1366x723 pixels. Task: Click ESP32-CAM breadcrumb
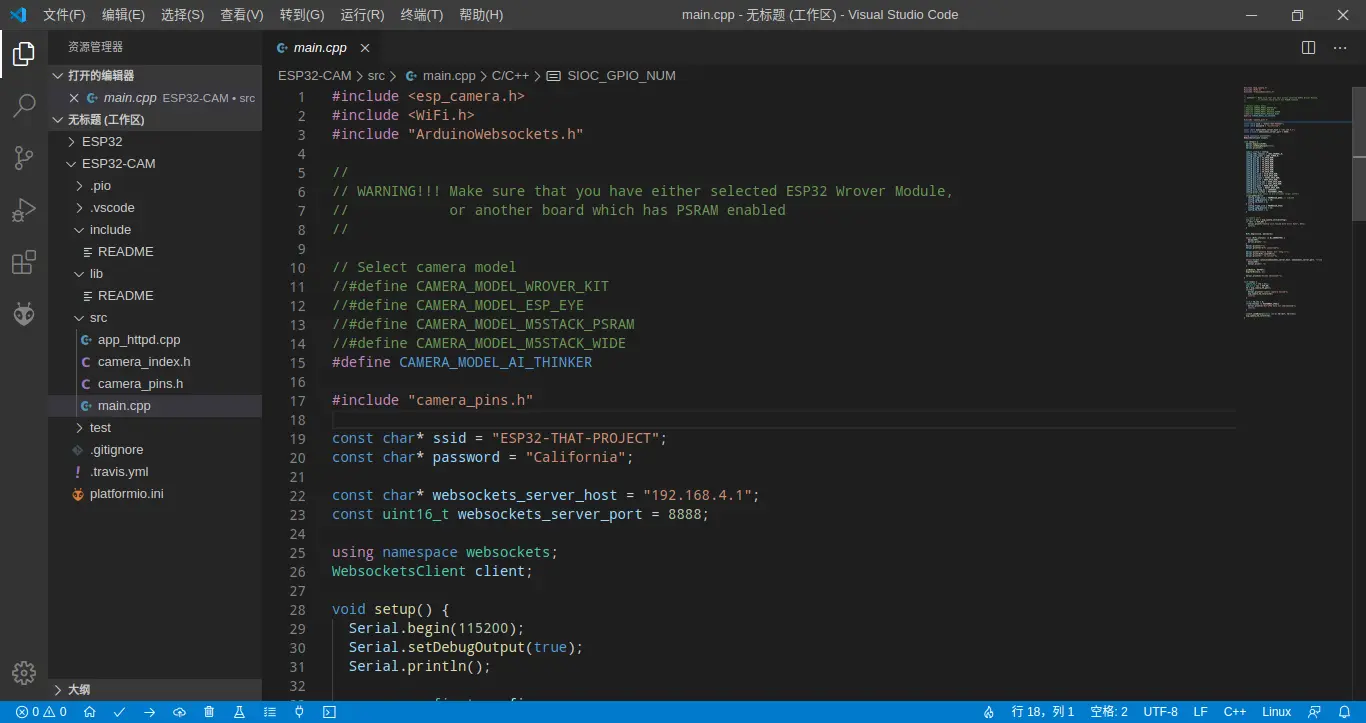coord(314,76)
